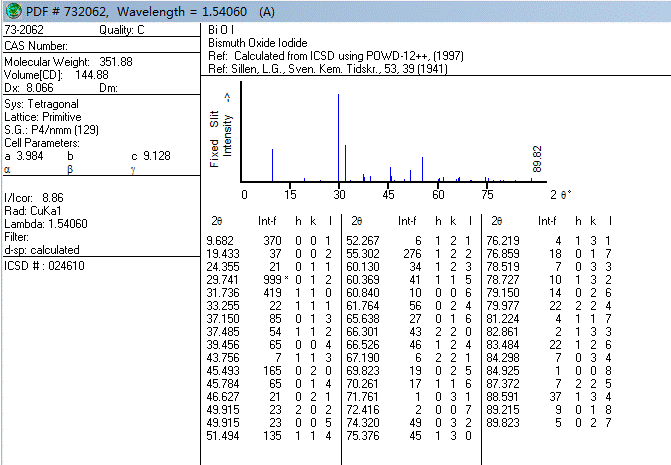671x465 pixels.
Task: Select row 2θ 84.925
Action: 549,371
